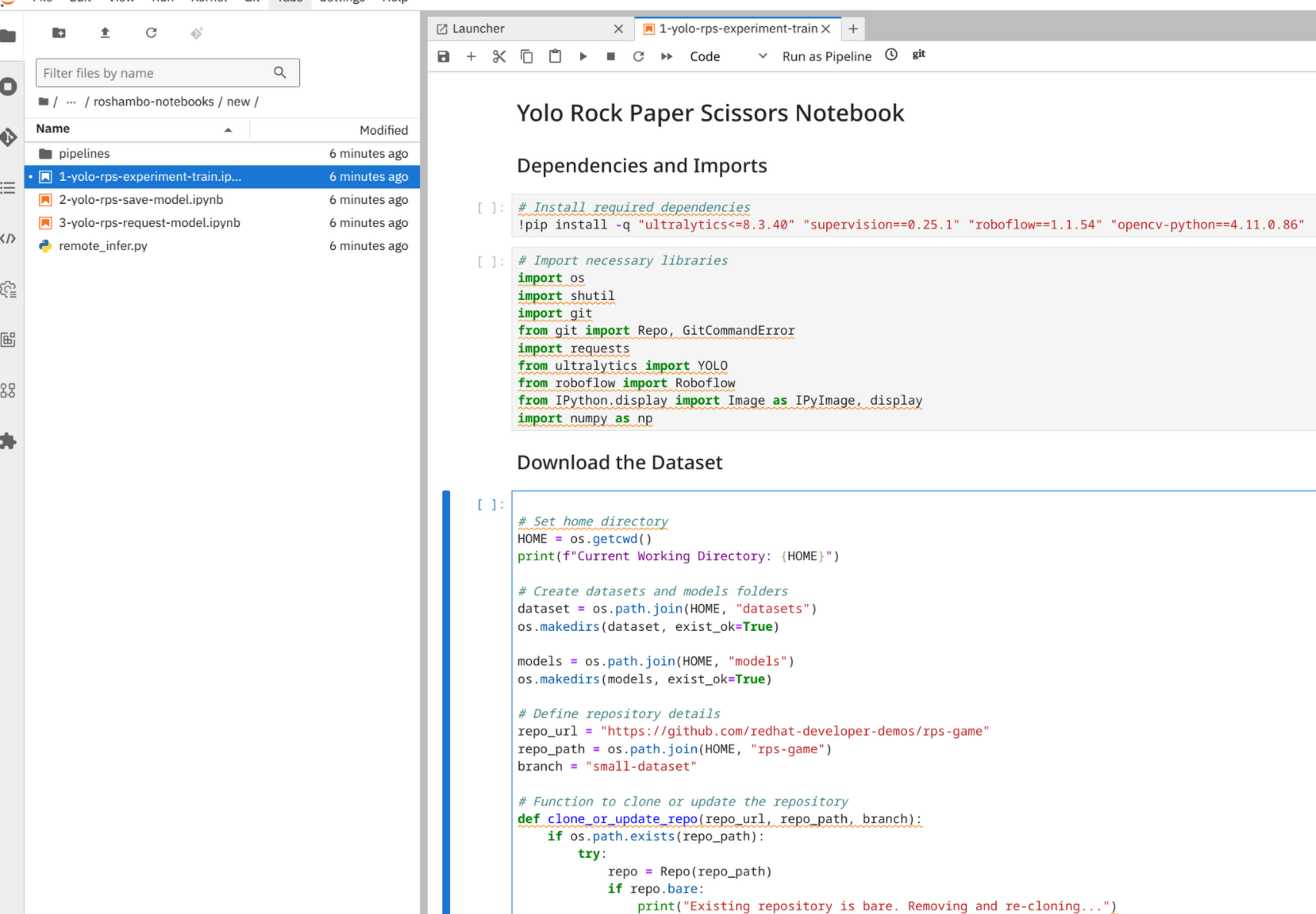Select remote_infer.py file

click(222, 245)
